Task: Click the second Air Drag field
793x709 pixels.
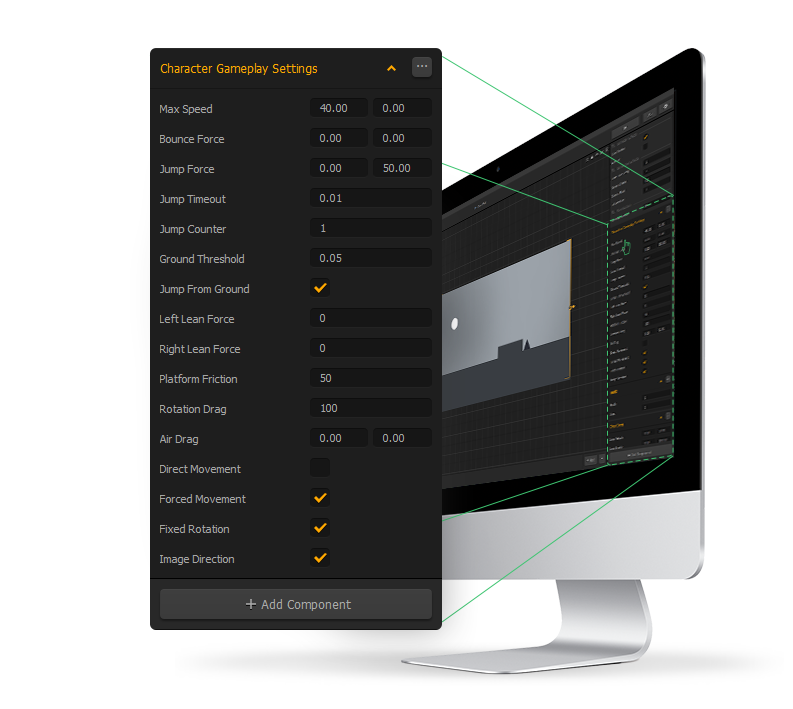Action: point(403,438)
